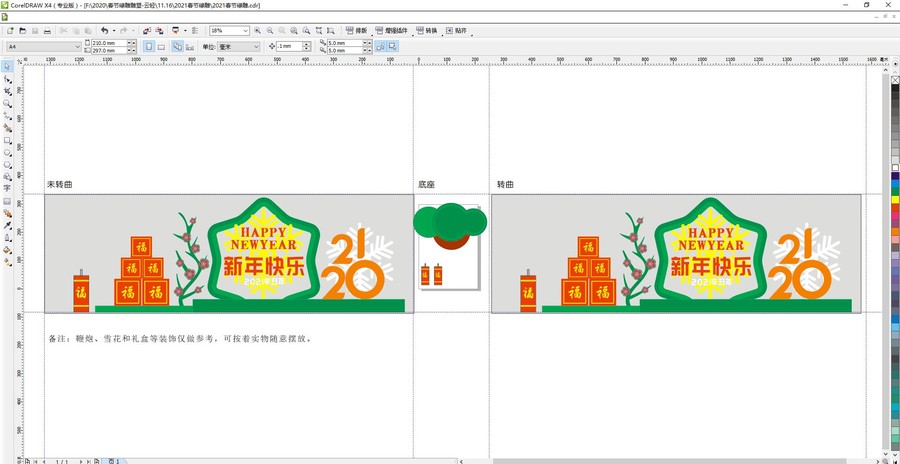Toggle last button on property bar
This screenshot has height=464, width=900.
coord(393,47)
